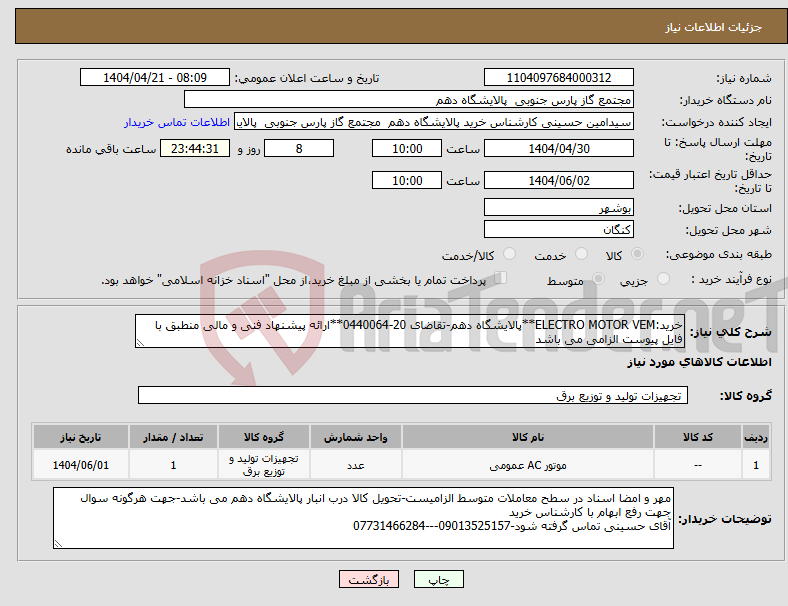The height and width of the screenshot is (606, 788).
Task: Click the گروه کالا column header in table
Action: point(264,437)
